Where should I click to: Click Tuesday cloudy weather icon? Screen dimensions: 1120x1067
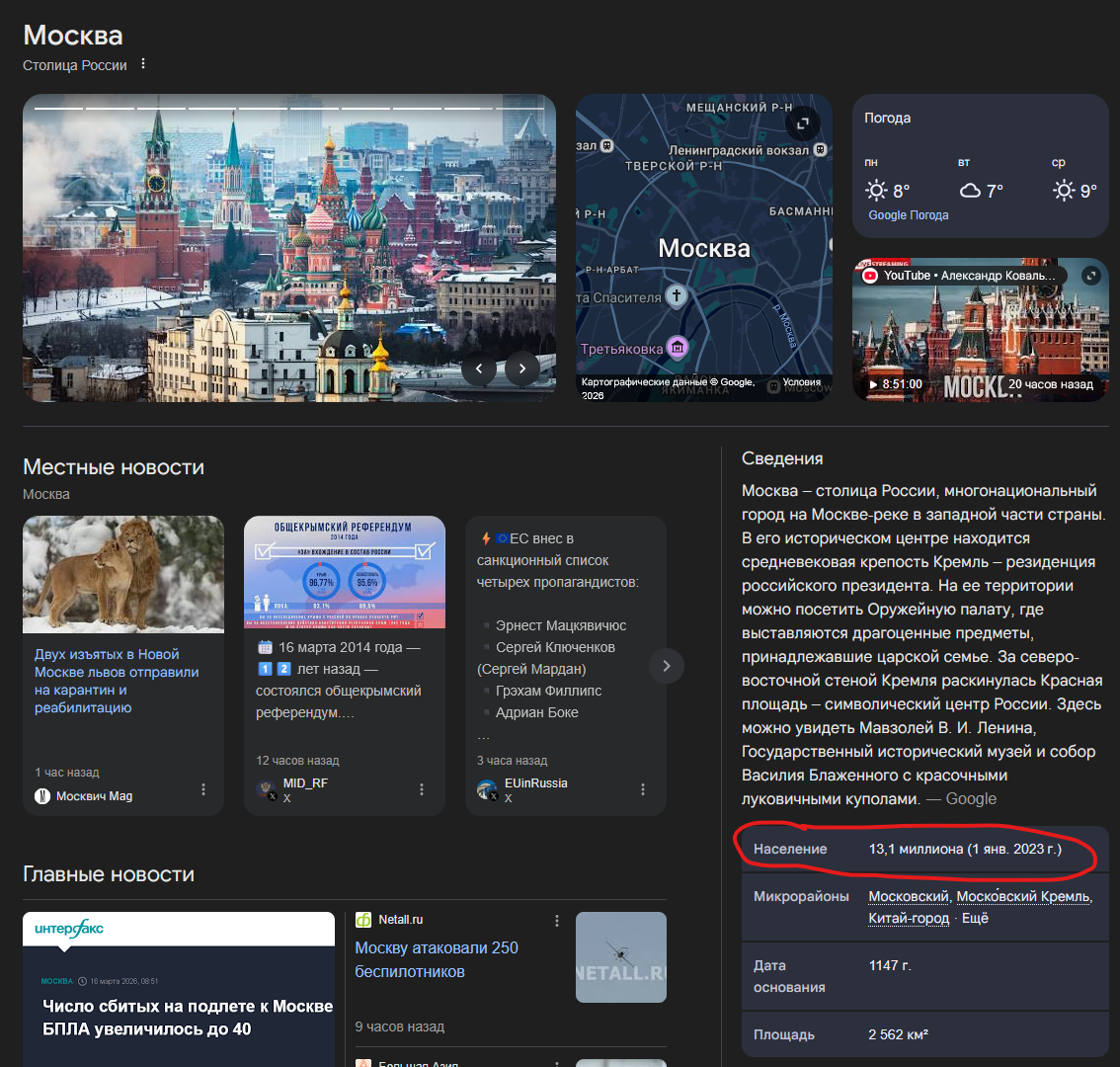[969, 190]
